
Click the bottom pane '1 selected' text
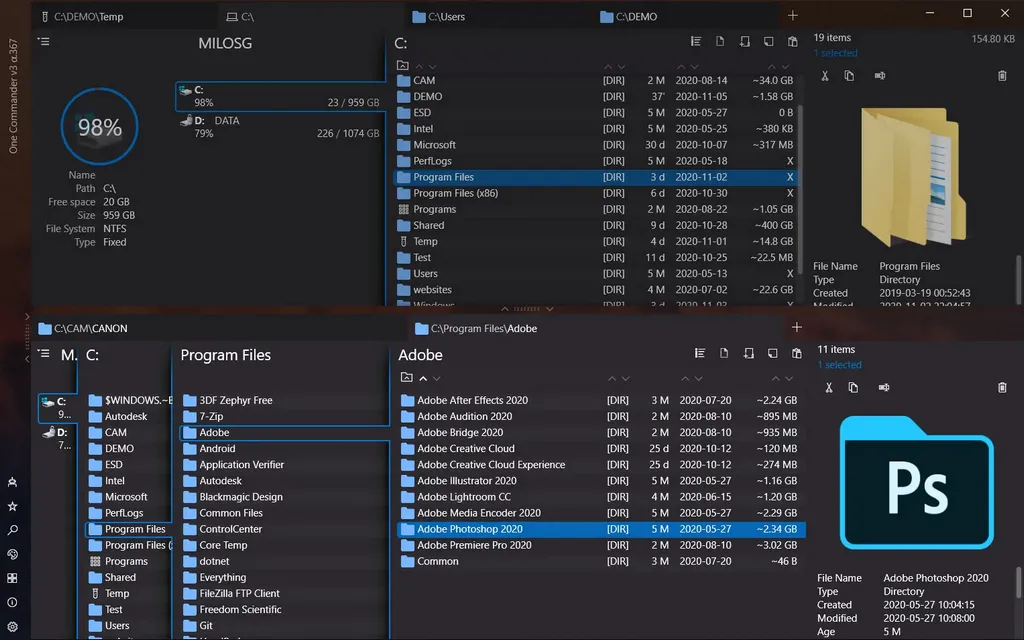pyautogui.click(x=839, y=365)
